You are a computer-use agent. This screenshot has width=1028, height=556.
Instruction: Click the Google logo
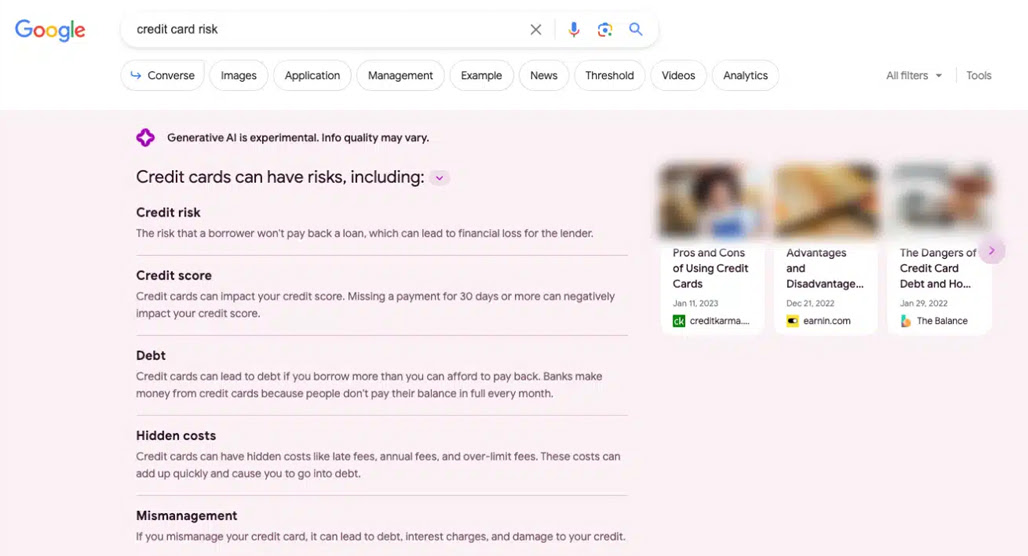[x=50, y=30]
